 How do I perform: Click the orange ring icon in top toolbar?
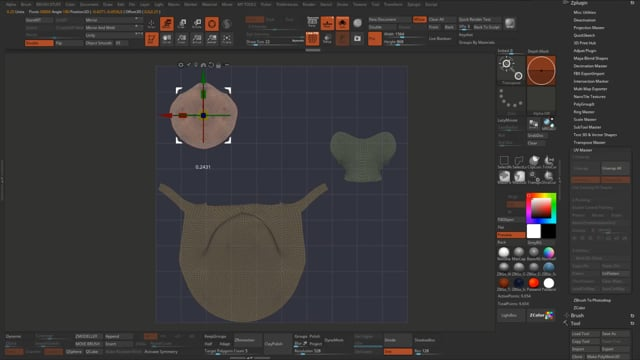tap(212, 24)
